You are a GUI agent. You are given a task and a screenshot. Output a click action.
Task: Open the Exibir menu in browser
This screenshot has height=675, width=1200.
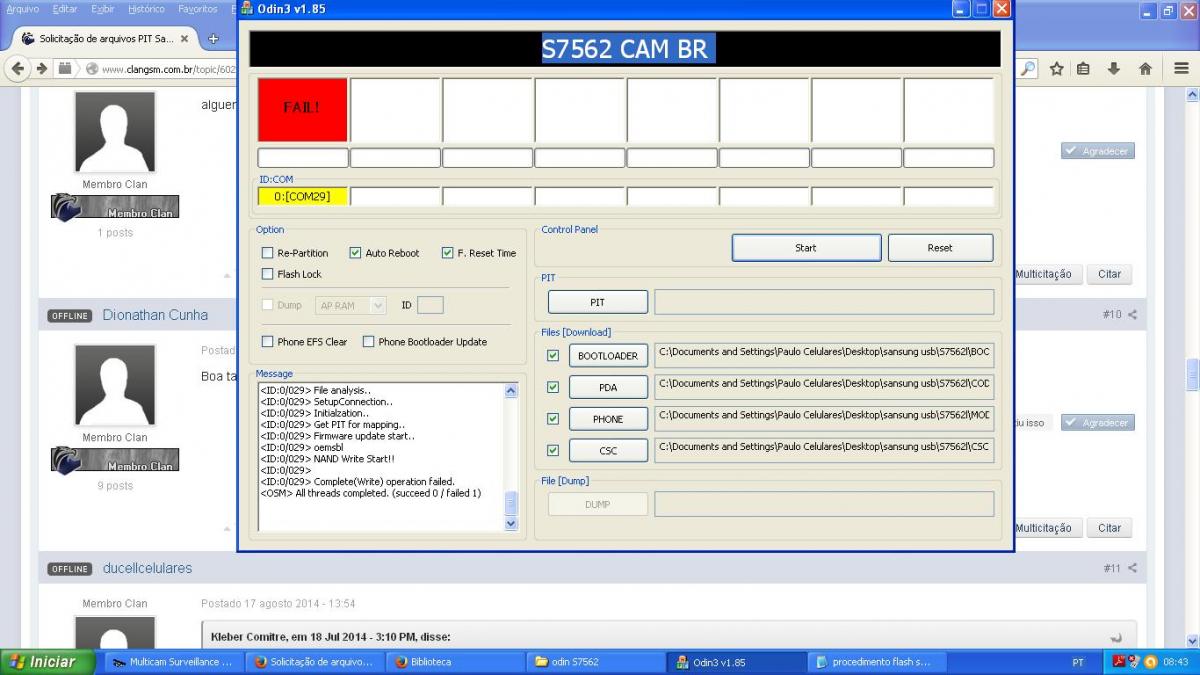pyautogui.click(x=102, y=9)
